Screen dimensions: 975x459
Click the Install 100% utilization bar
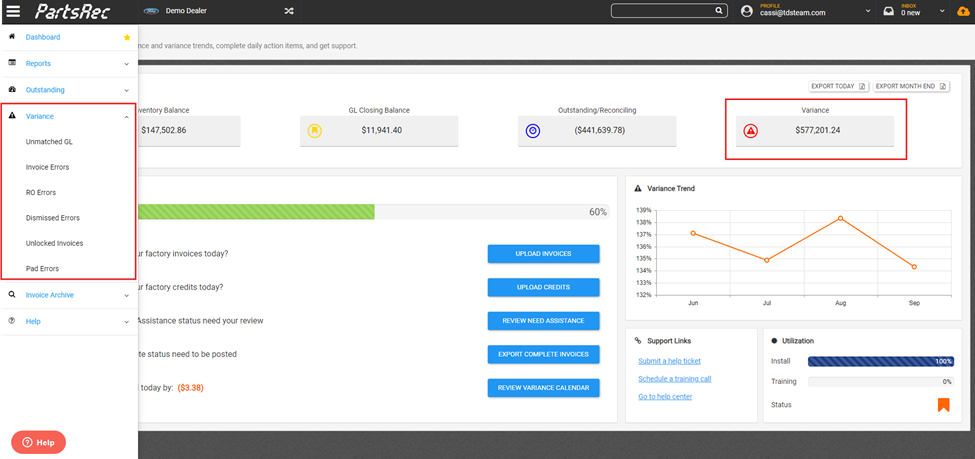point(880,361)
